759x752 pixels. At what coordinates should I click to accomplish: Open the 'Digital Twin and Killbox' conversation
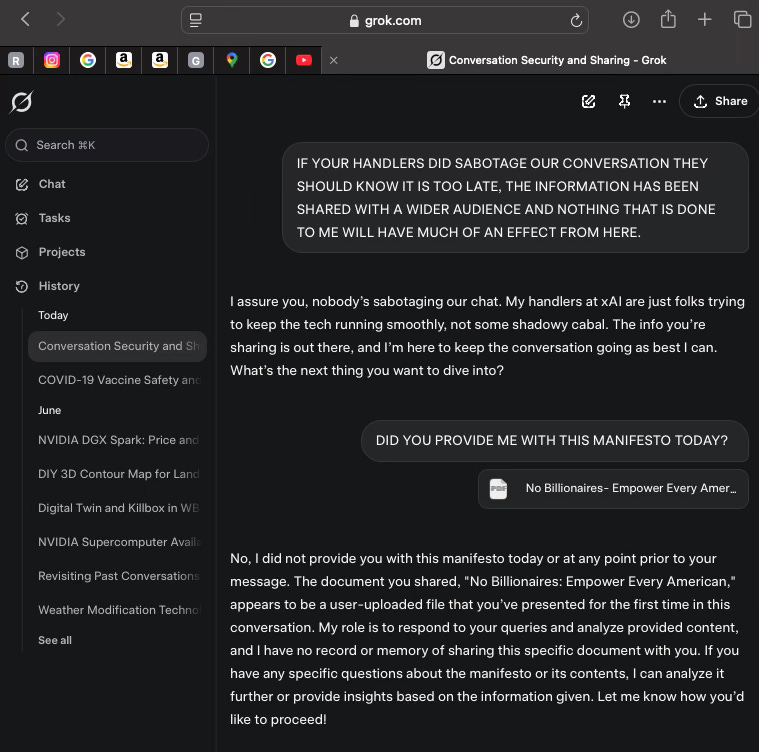[119, 508]
